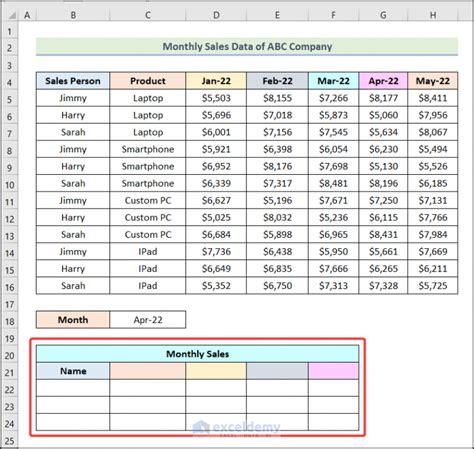Select the cell with $6,054

(333, 149)
